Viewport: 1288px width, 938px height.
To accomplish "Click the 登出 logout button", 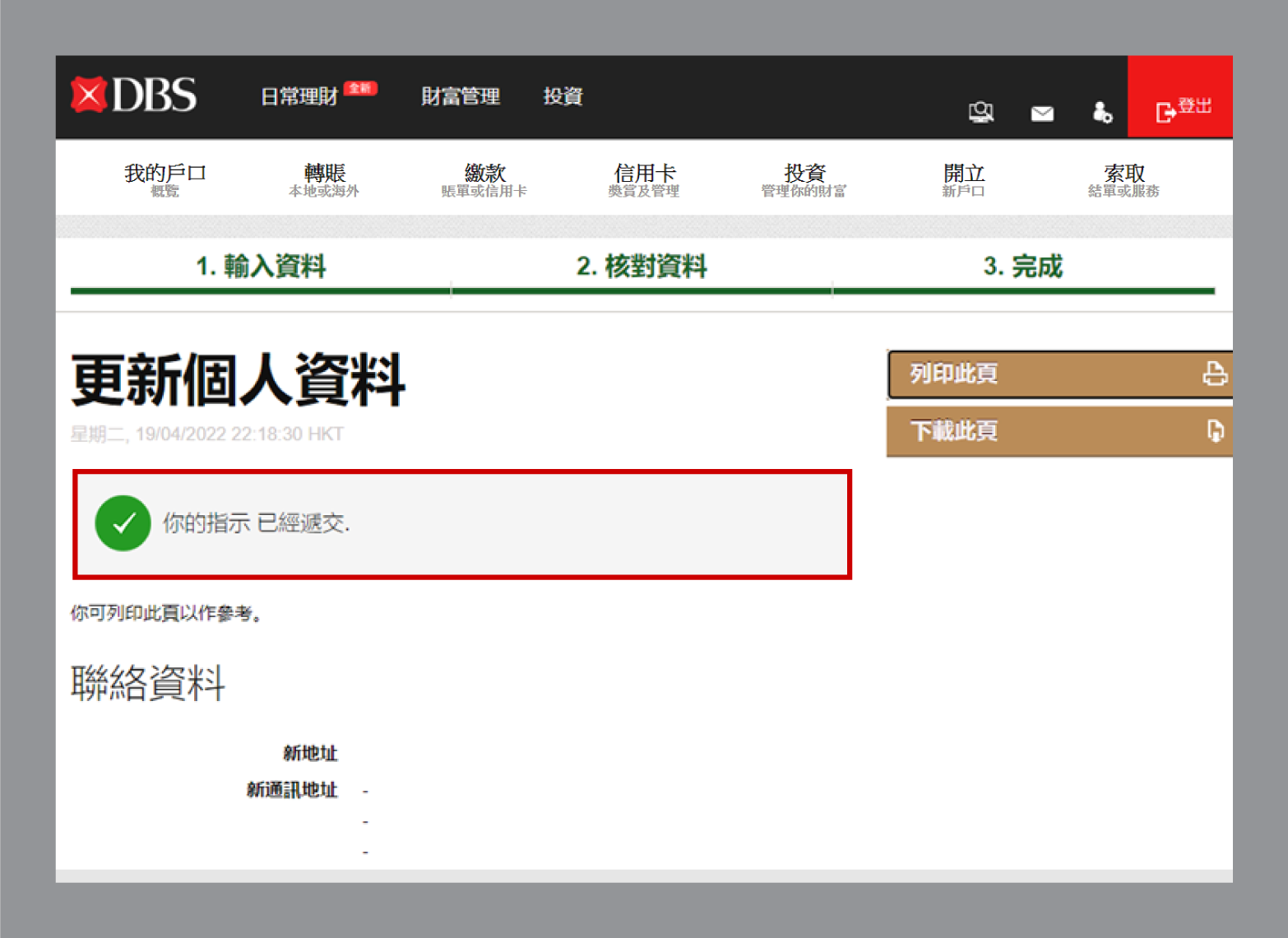I will tap(1182, 108).
